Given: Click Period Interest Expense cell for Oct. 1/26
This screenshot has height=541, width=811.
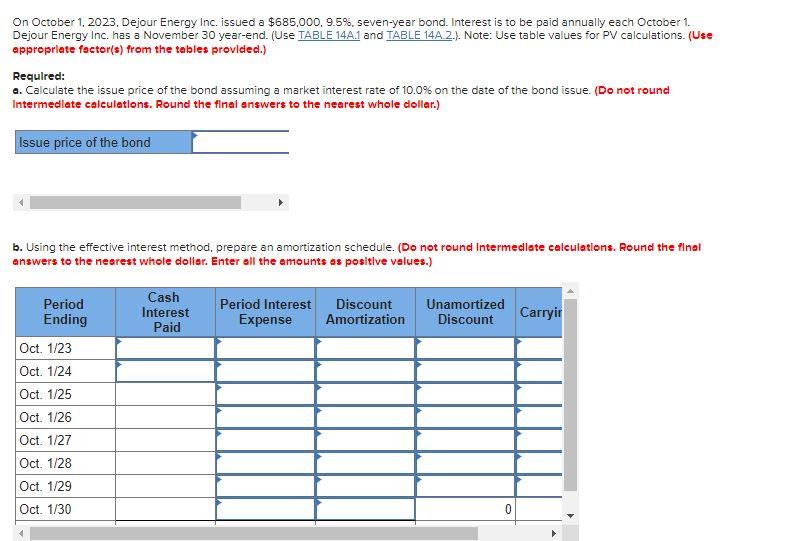Looking at the screenshot, I should click(265, 417).
